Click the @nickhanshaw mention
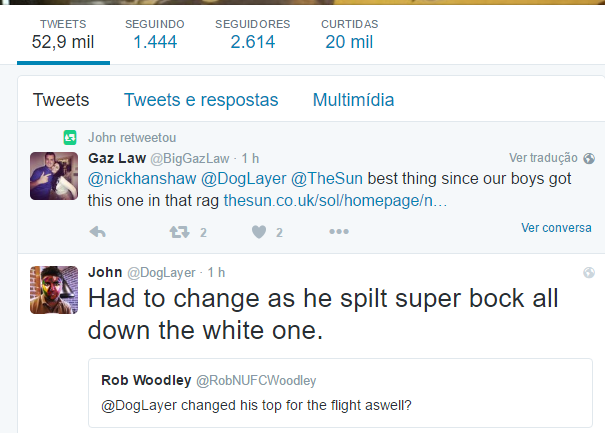 [x=142, y=180]
